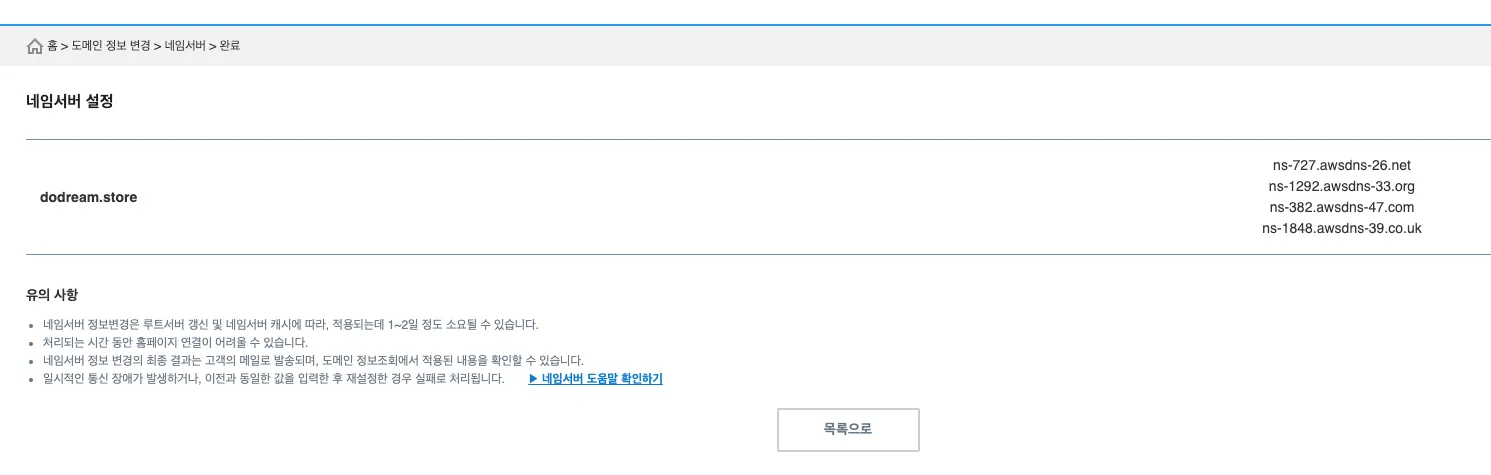Click nameserver ns-727.awsdns-26.net
The image size is (1491, 475).
pos(1341,165)
